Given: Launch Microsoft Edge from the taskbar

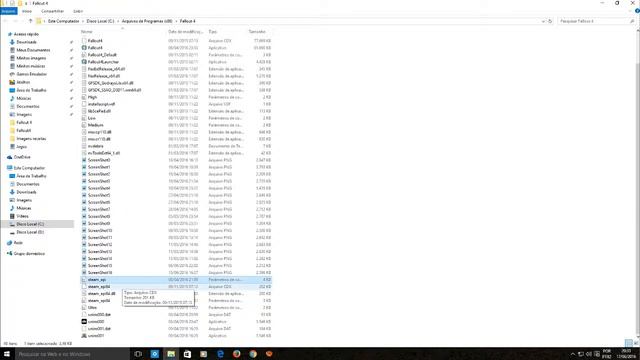Looking at the screenshot, I should pos(220,354).
